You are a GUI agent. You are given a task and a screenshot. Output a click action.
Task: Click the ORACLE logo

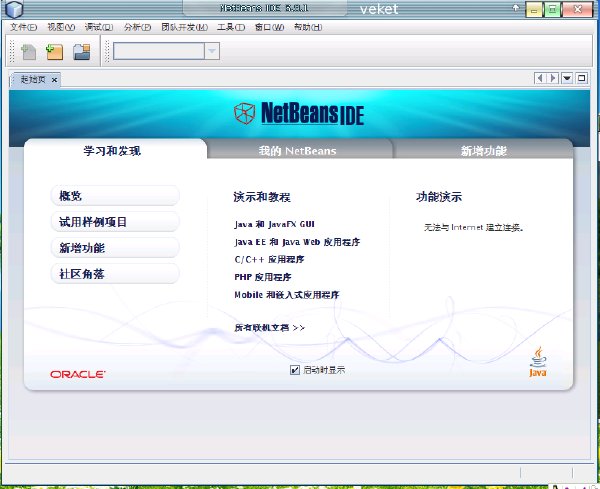click(x=78, y=374)
